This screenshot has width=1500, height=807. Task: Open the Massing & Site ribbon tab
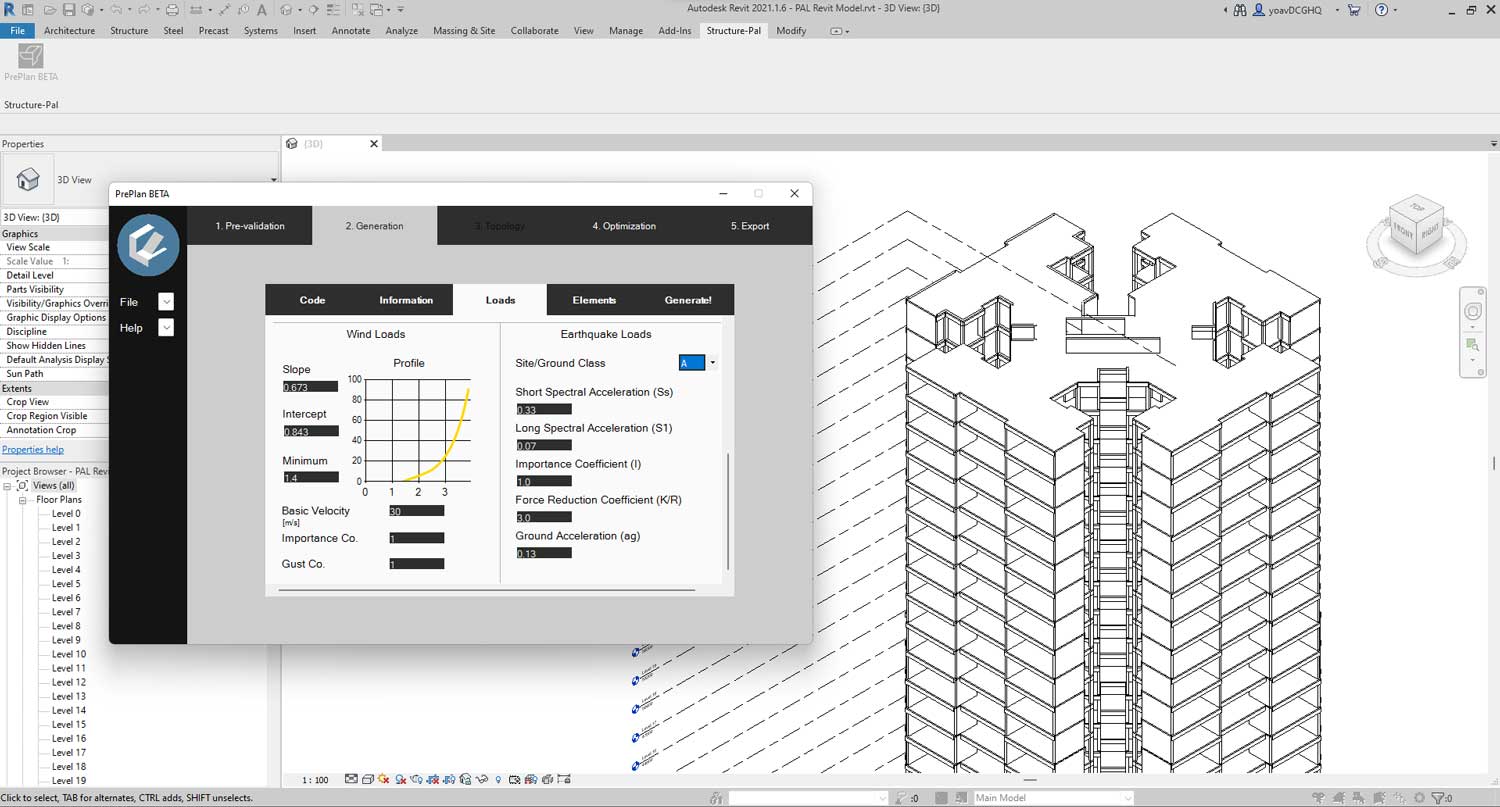pyautogui.click(x=464, y=31)
